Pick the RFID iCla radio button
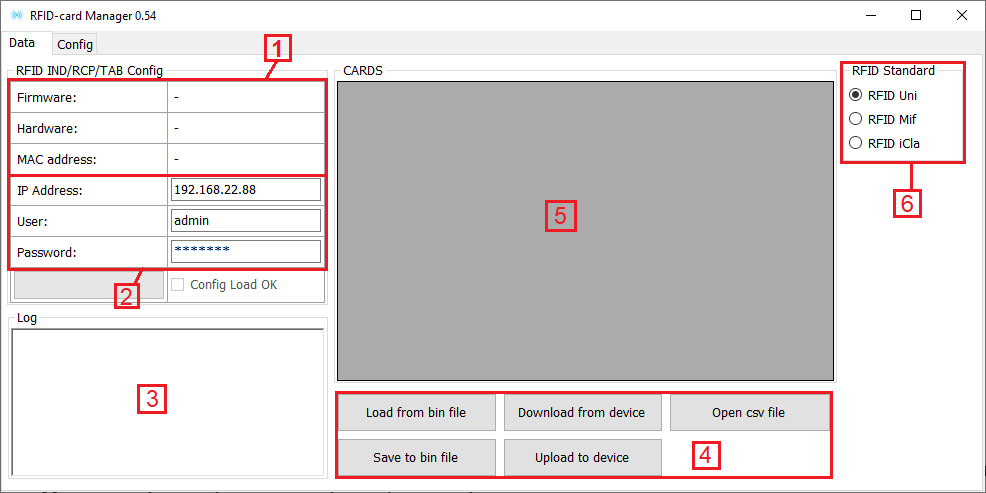 (x=855, y=143)
